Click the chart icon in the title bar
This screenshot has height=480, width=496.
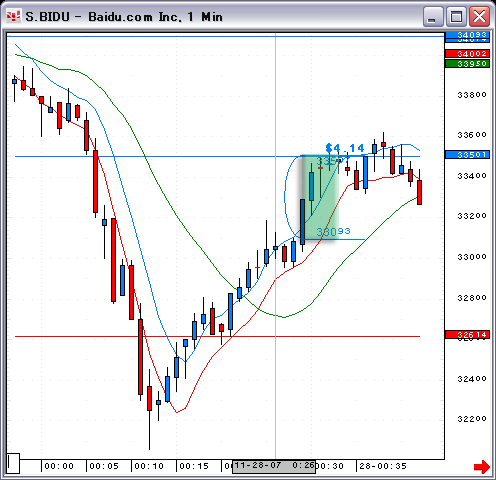(13, 16)
